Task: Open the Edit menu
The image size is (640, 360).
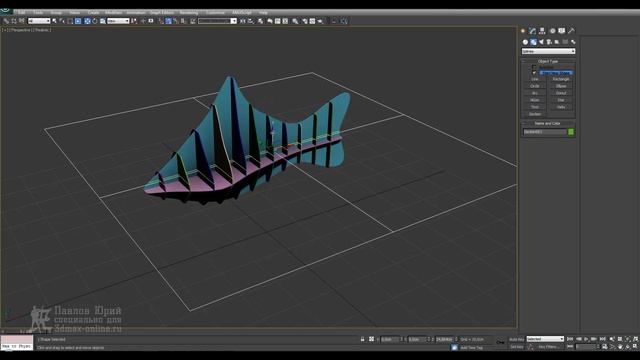Action: [22, 13]
